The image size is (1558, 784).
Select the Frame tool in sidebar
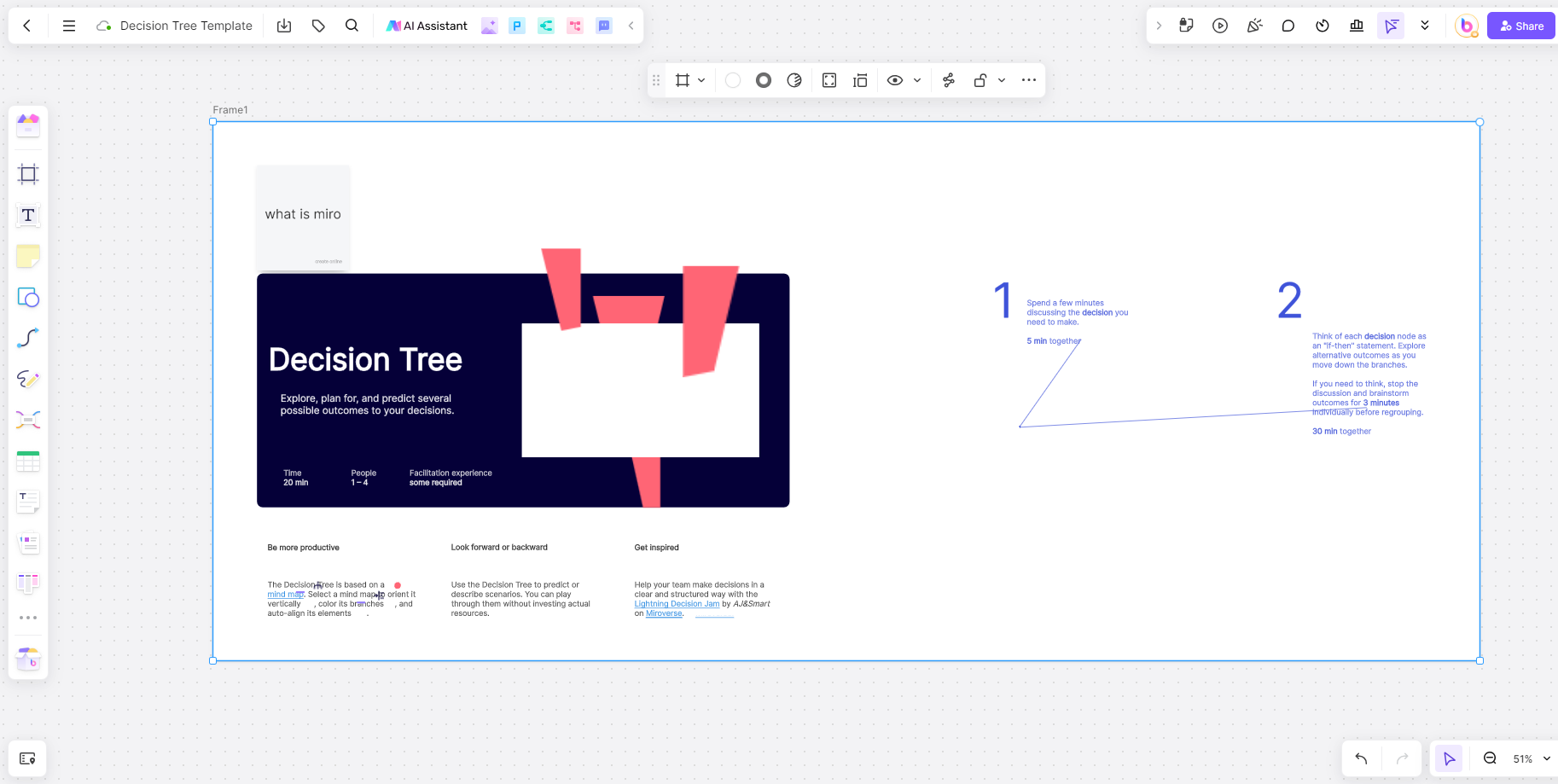[28, 174]
